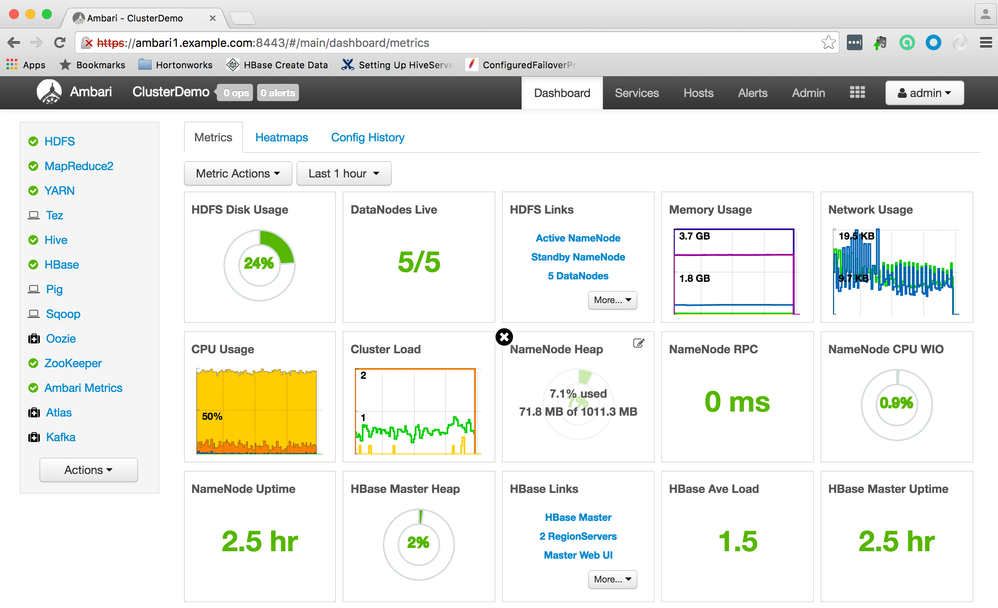Screen dimensions: 998x608
Task: Open the Cluster Load chart
Action: coord(417,411)
